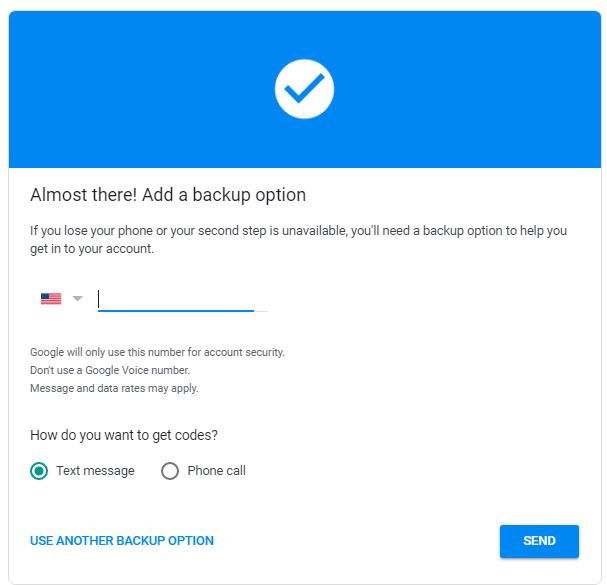This screenshot has width=607, height=585.
Task: Click the white checkmark circle icon
Action: 304,89
